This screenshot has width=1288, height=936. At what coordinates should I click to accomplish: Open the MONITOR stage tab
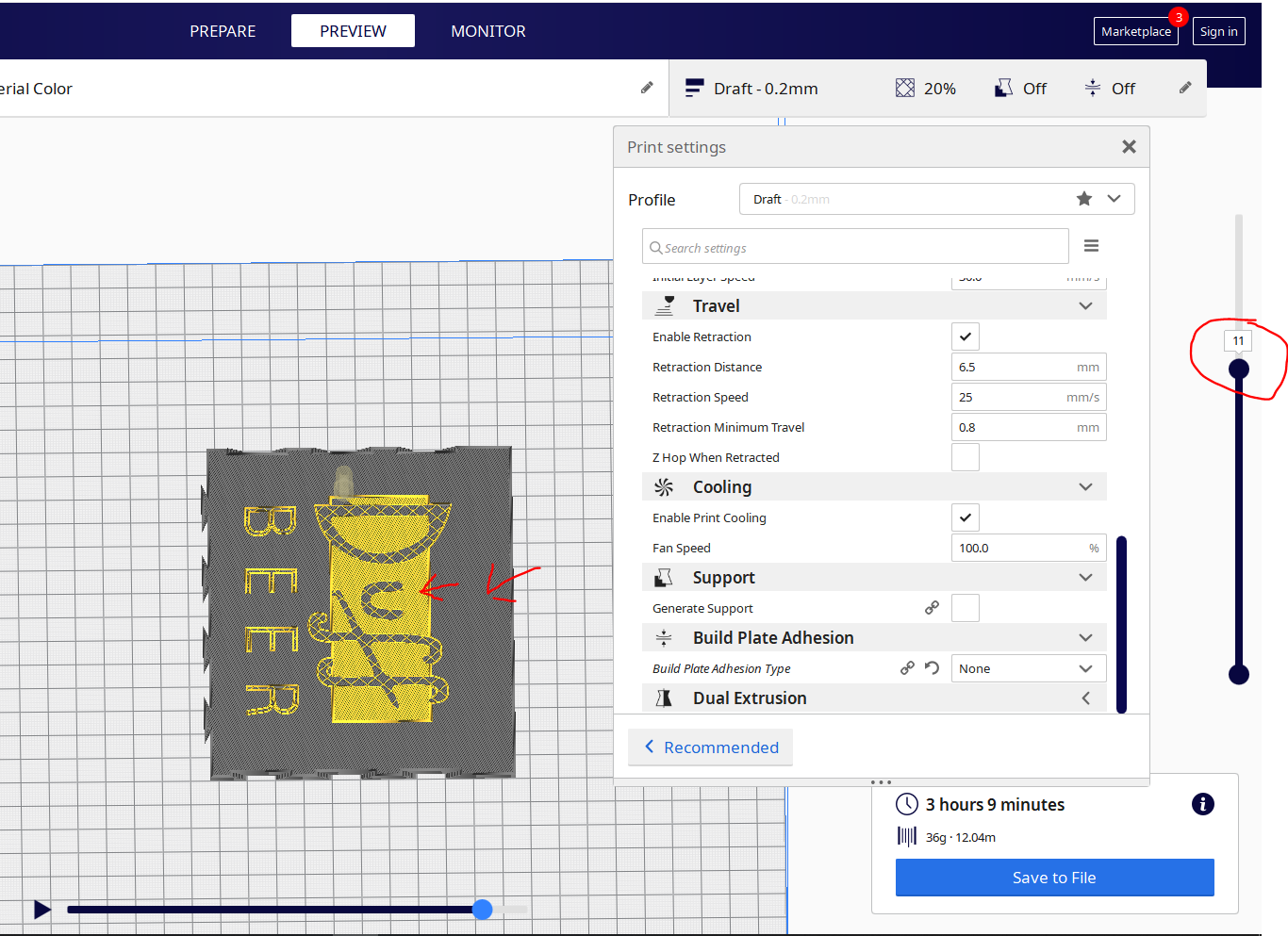coord(488,31)
